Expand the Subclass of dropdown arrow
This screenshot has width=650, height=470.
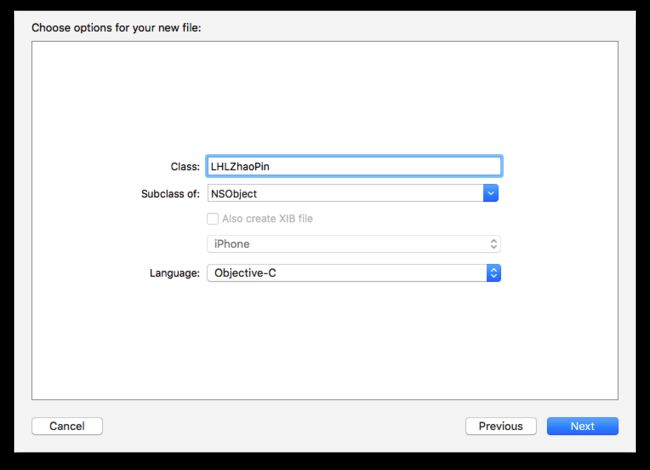pyautogui.click(x=490, y=193)
